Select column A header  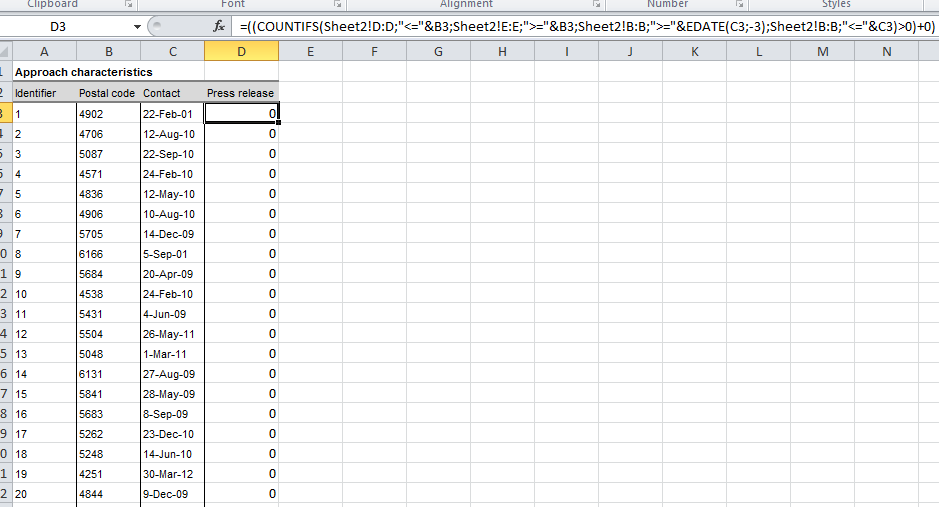[44, 51]
